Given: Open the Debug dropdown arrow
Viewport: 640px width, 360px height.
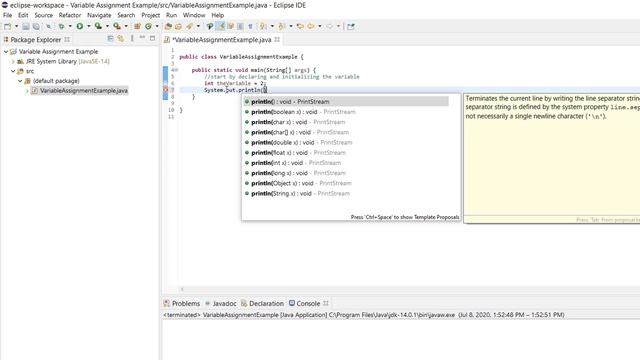Looking at the screenshot, I should [70, 27].
